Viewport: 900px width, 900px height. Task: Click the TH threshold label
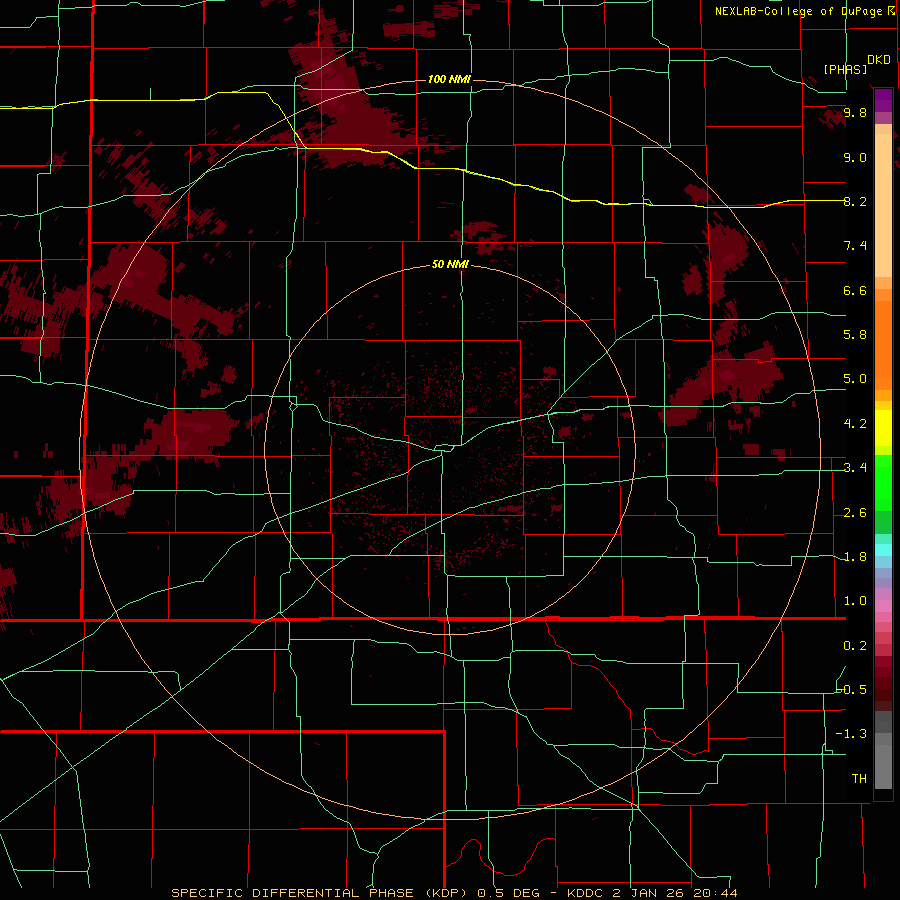(859, 779)
